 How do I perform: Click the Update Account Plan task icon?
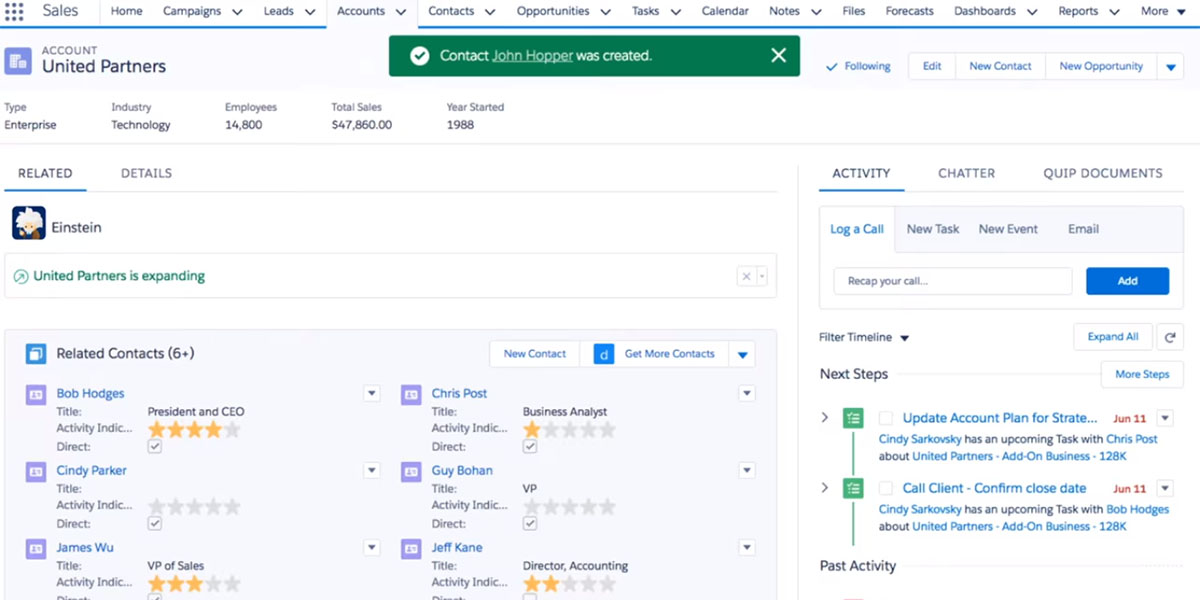(x=853, y=419)
